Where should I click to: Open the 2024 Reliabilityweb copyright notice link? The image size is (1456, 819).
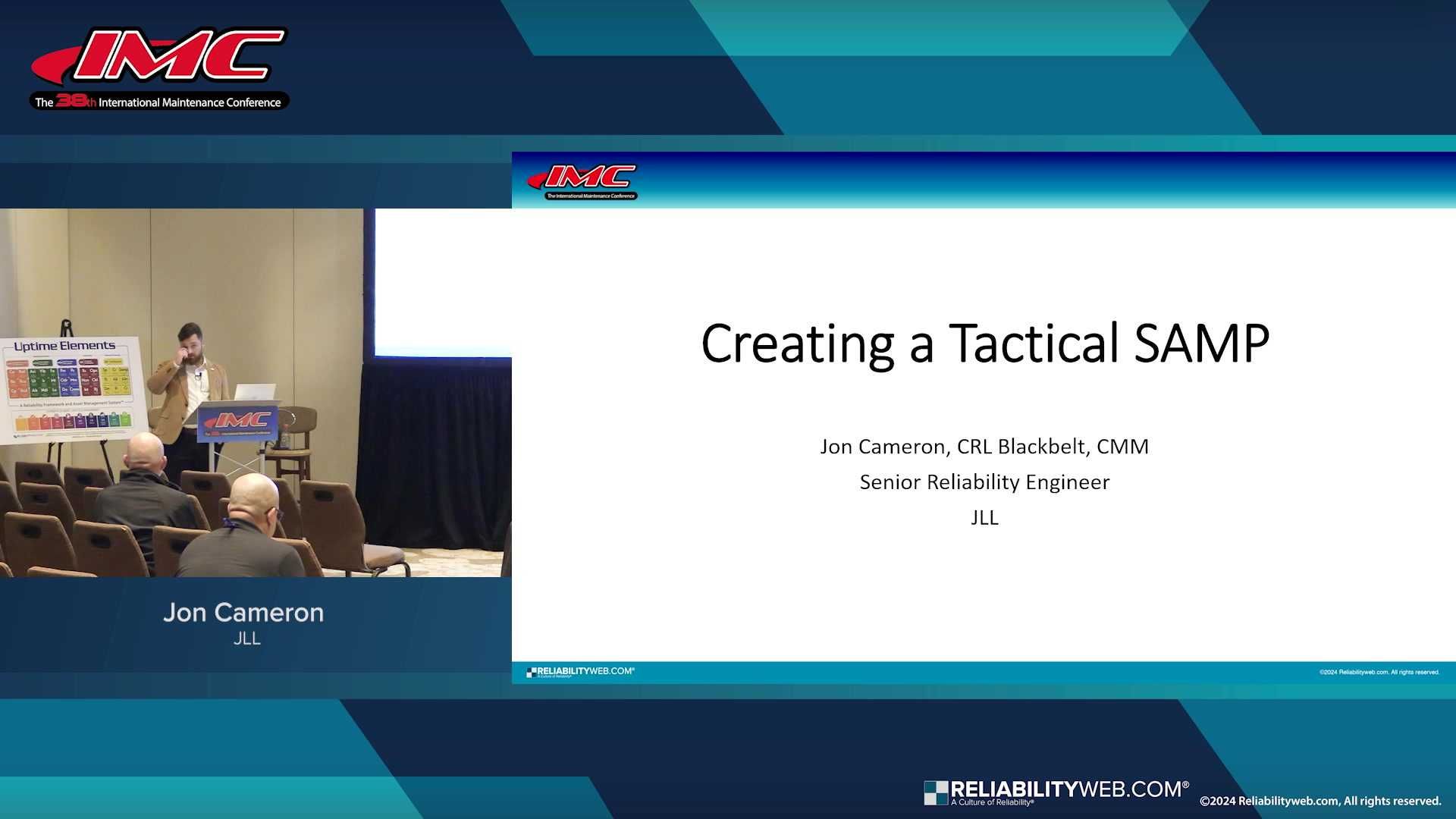pyautogui.click(x=1323, y=801)
